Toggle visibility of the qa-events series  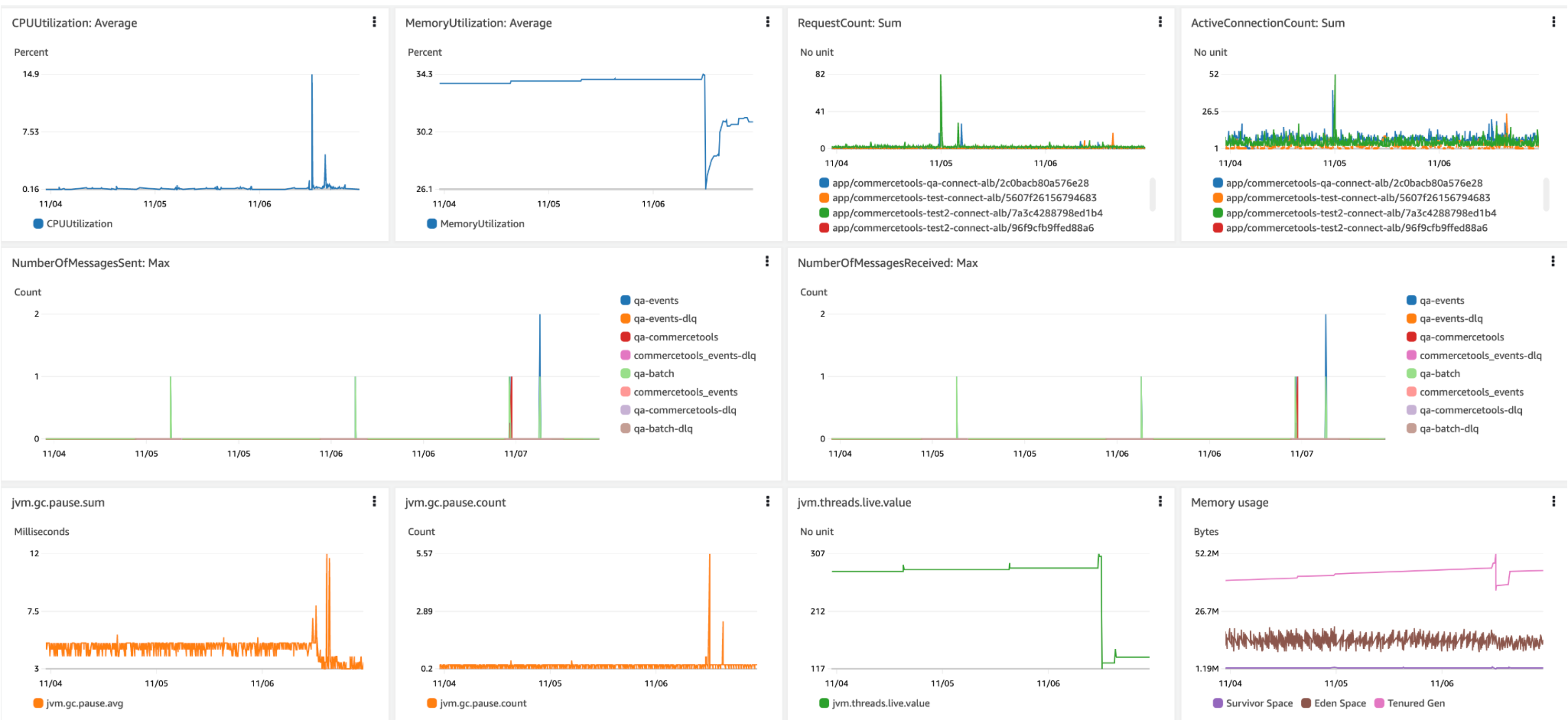656,300
